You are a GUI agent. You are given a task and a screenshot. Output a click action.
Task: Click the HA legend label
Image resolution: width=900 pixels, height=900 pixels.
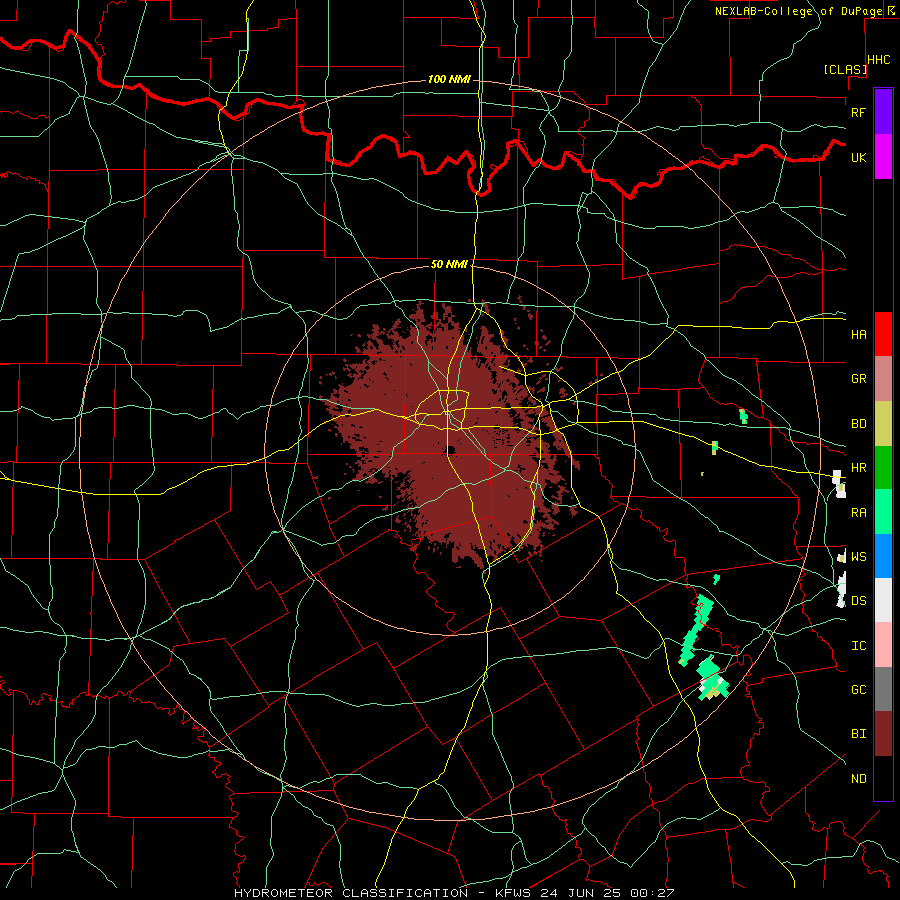(858, 334)
